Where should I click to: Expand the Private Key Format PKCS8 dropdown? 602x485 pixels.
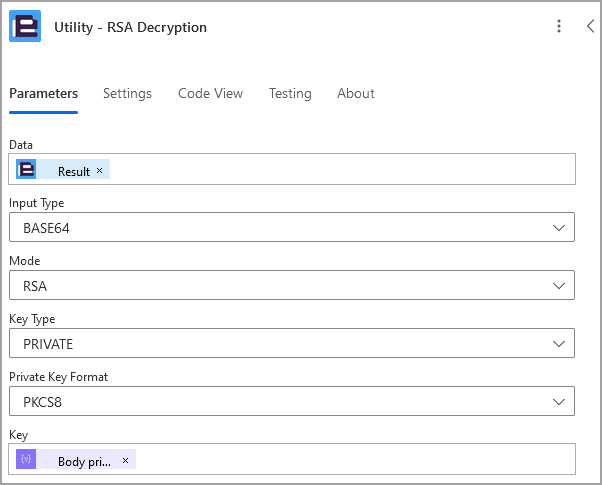coord(292,401)
